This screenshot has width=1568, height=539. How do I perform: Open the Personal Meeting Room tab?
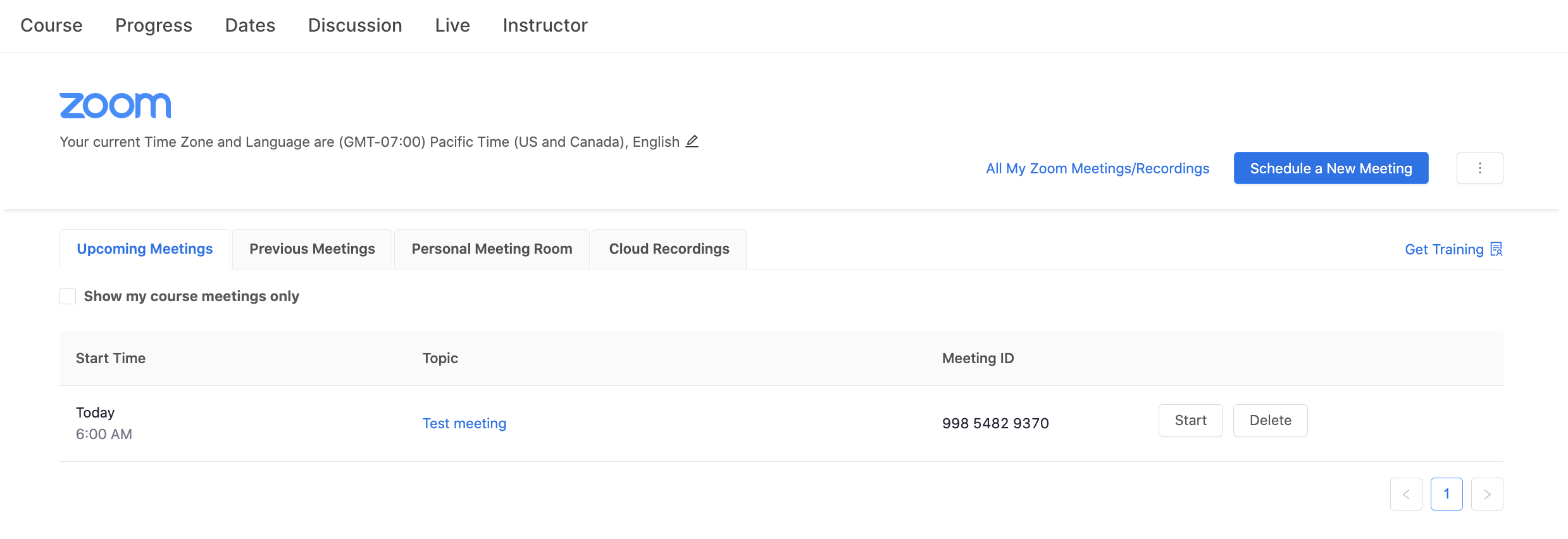coord(492,249)
